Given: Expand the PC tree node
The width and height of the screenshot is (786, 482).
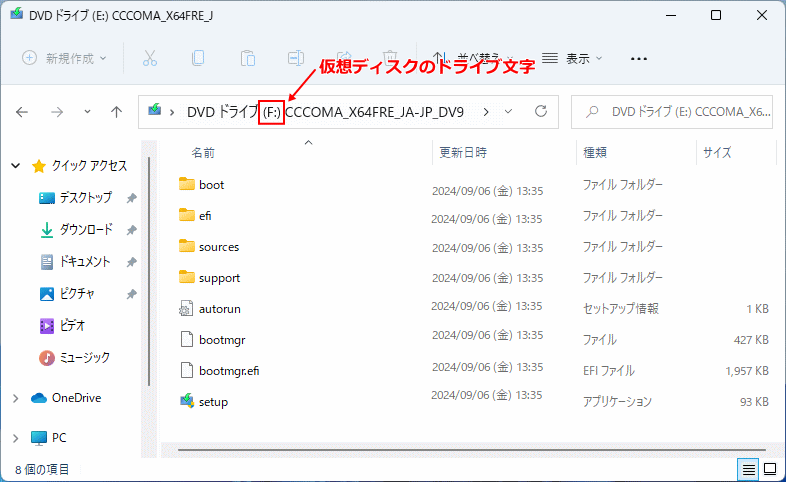Looking at the screenshot, I should point(14,438).
